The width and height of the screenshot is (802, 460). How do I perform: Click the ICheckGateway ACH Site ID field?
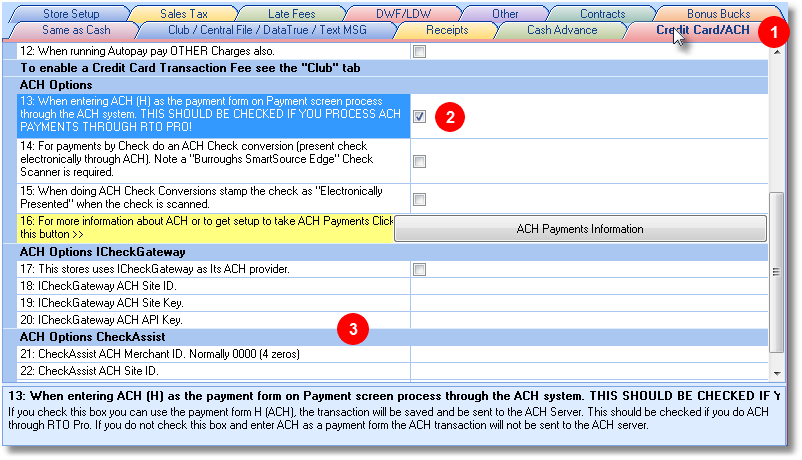[588, 286]
